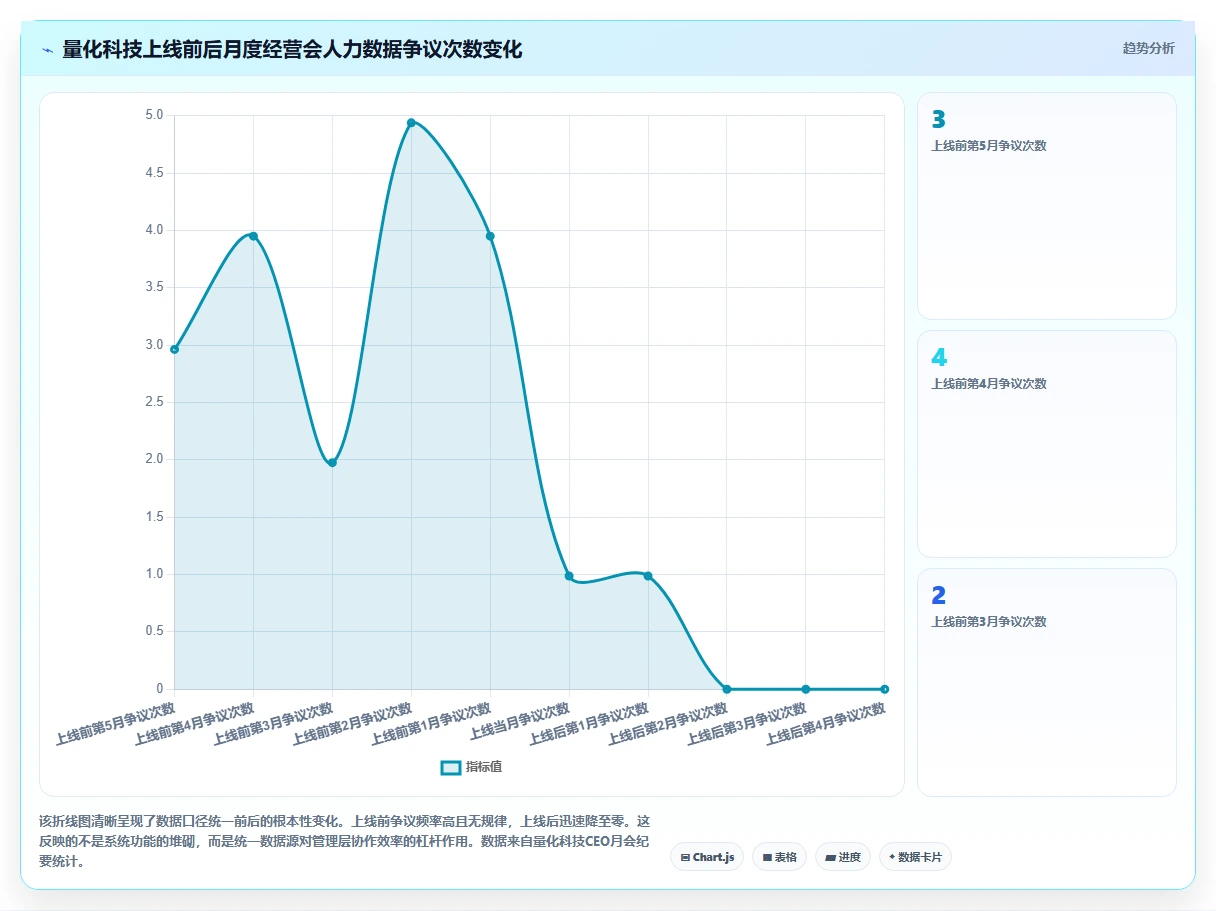Select the 上线前第5月 data point
This screenshot has width=1216, height=911.
[x=174, y=349]
